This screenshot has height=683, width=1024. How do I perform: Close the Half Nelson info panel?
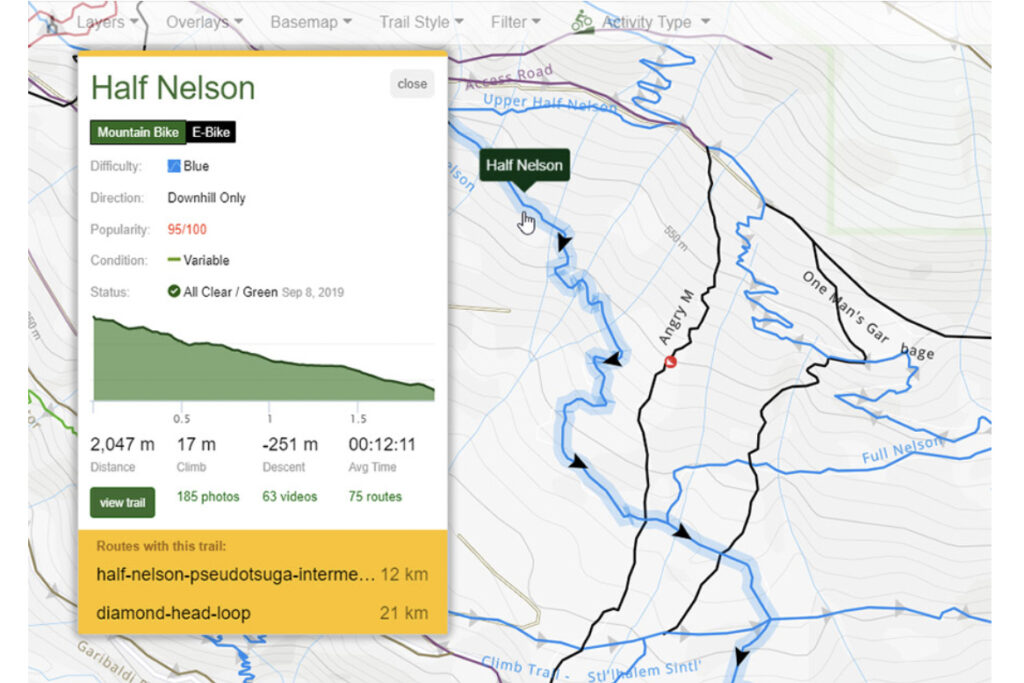(412, 84)
